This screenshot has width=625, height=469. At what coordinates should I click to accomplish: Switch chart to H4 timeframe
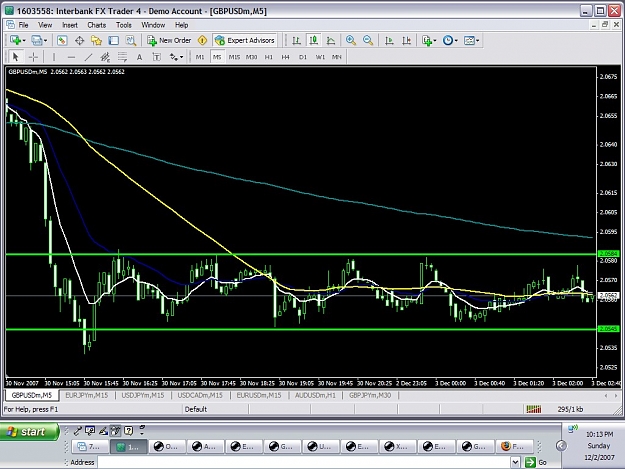click(x=285, y=57)
